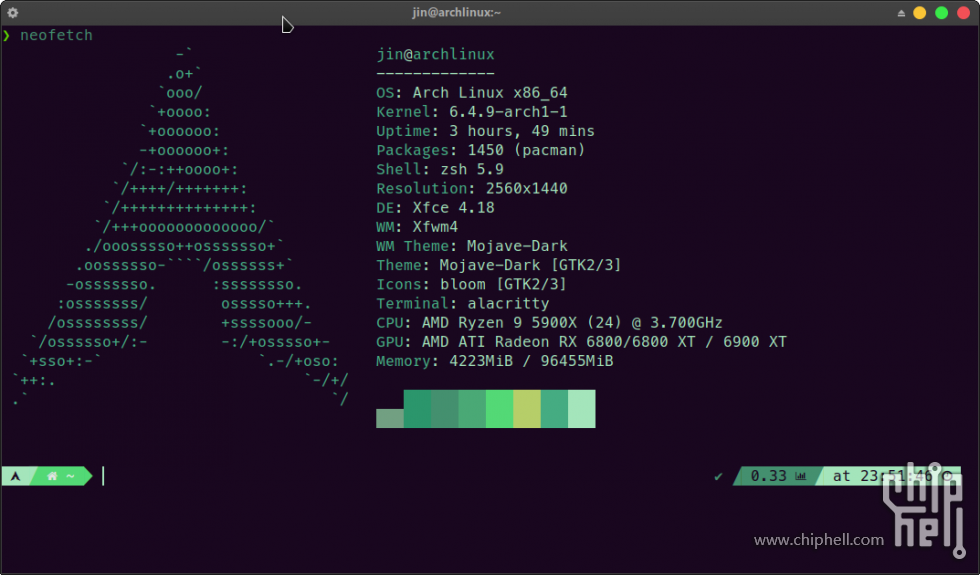The image size is (980, 575).
Task: Click the 'DE: Xfce 4.18' line
Action: click(x=435, y=208)
